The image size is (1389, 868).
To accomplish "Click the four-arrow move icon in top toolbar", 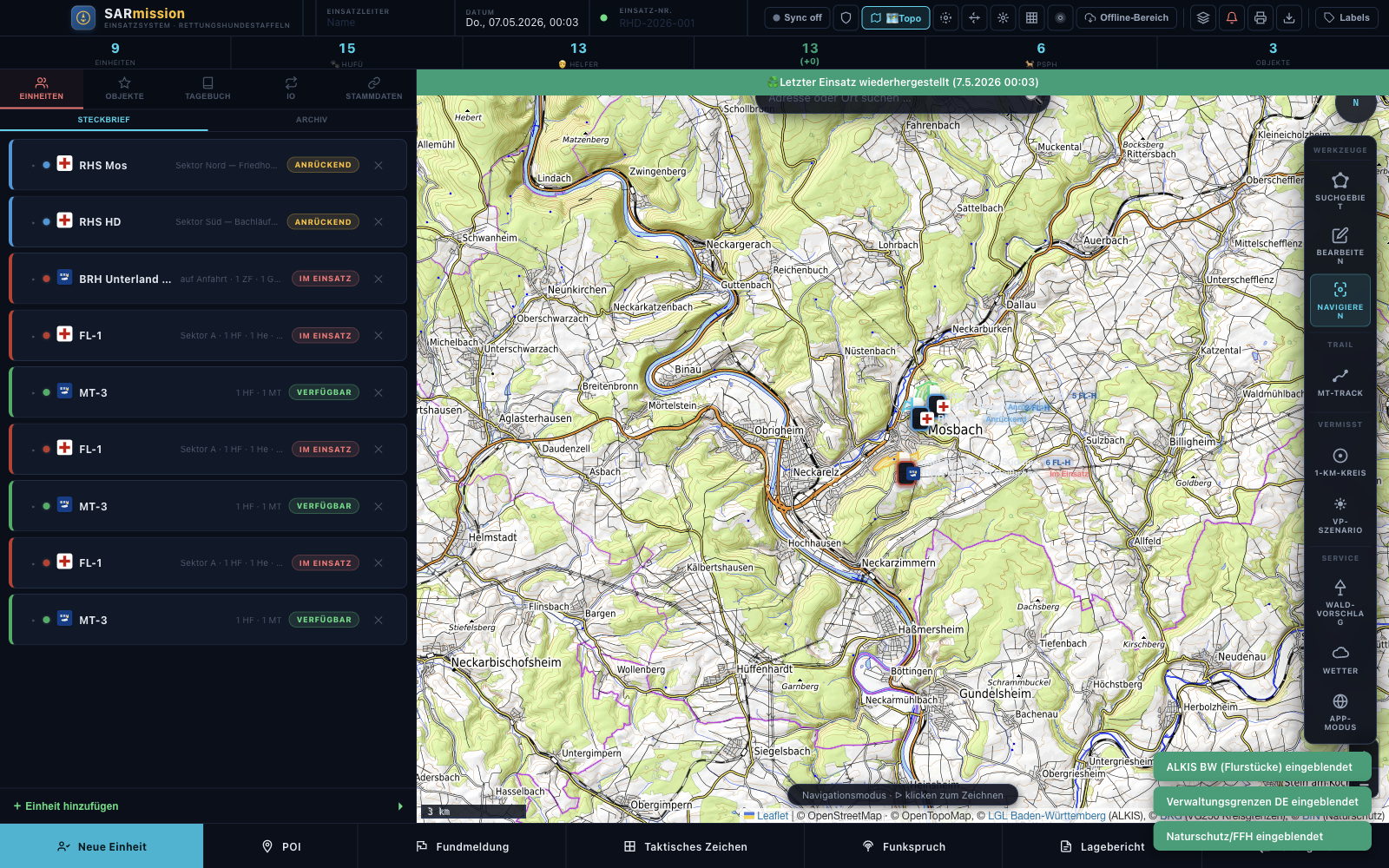I will [x=974, y=17].
